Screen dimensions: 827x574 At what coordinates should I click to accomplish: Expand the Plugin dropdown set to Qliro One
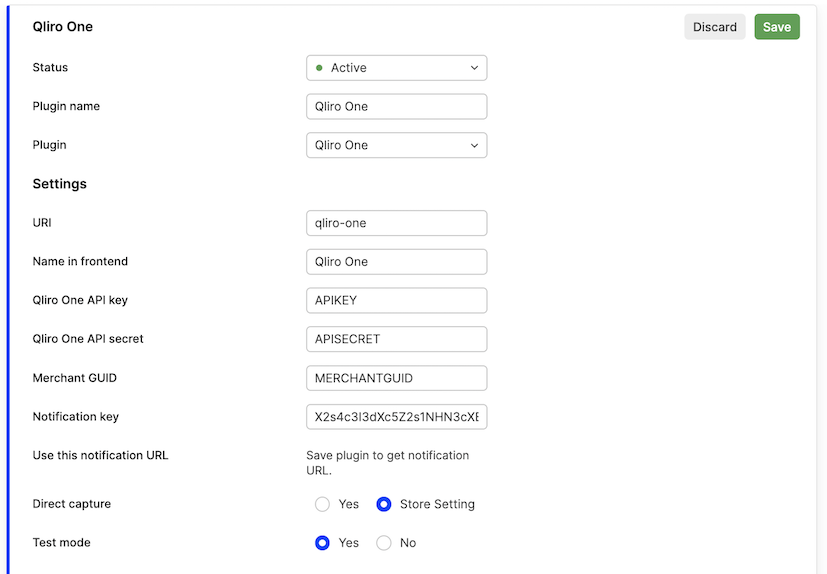click(x=396, y=145)
